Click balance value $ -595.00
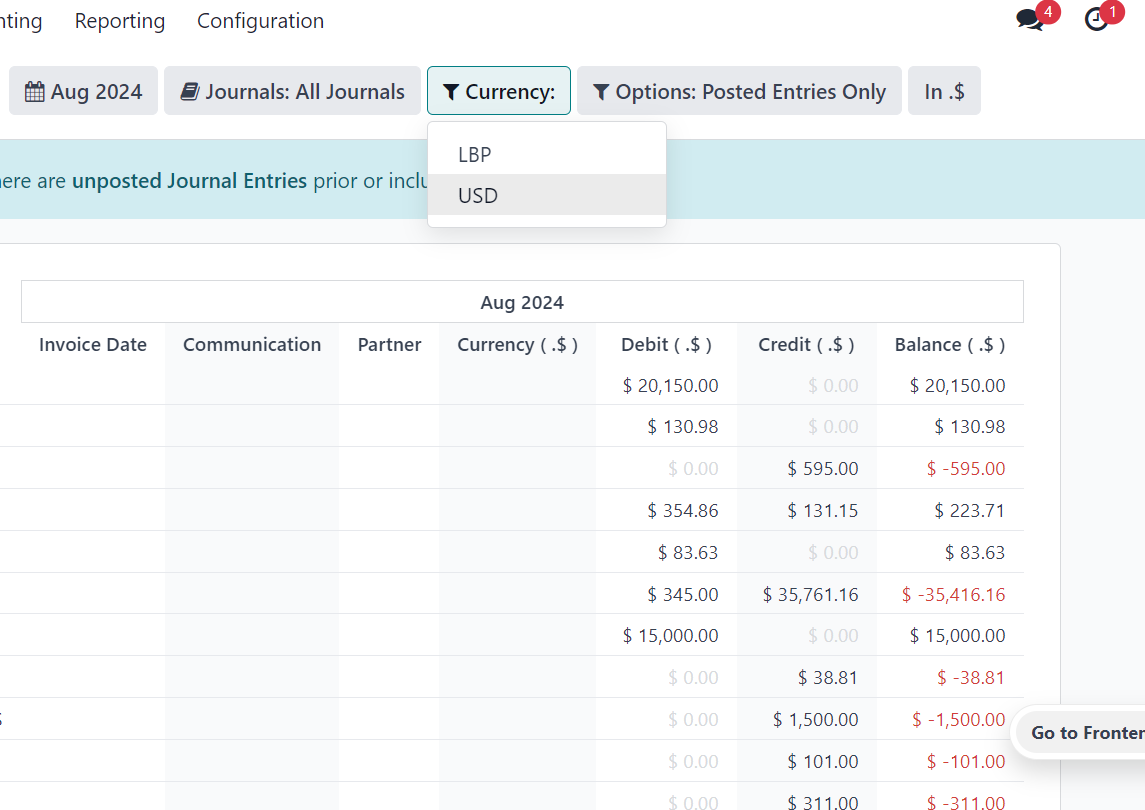 point(966,468)
